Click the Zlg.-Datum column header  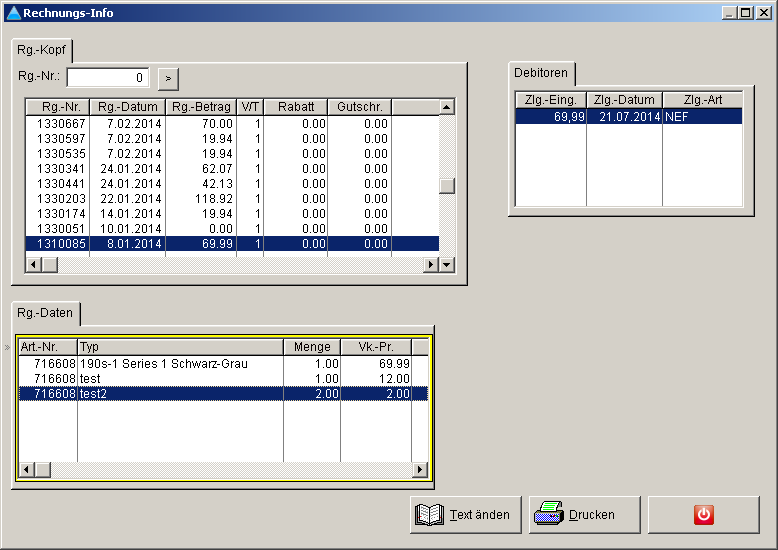[624, 100]
